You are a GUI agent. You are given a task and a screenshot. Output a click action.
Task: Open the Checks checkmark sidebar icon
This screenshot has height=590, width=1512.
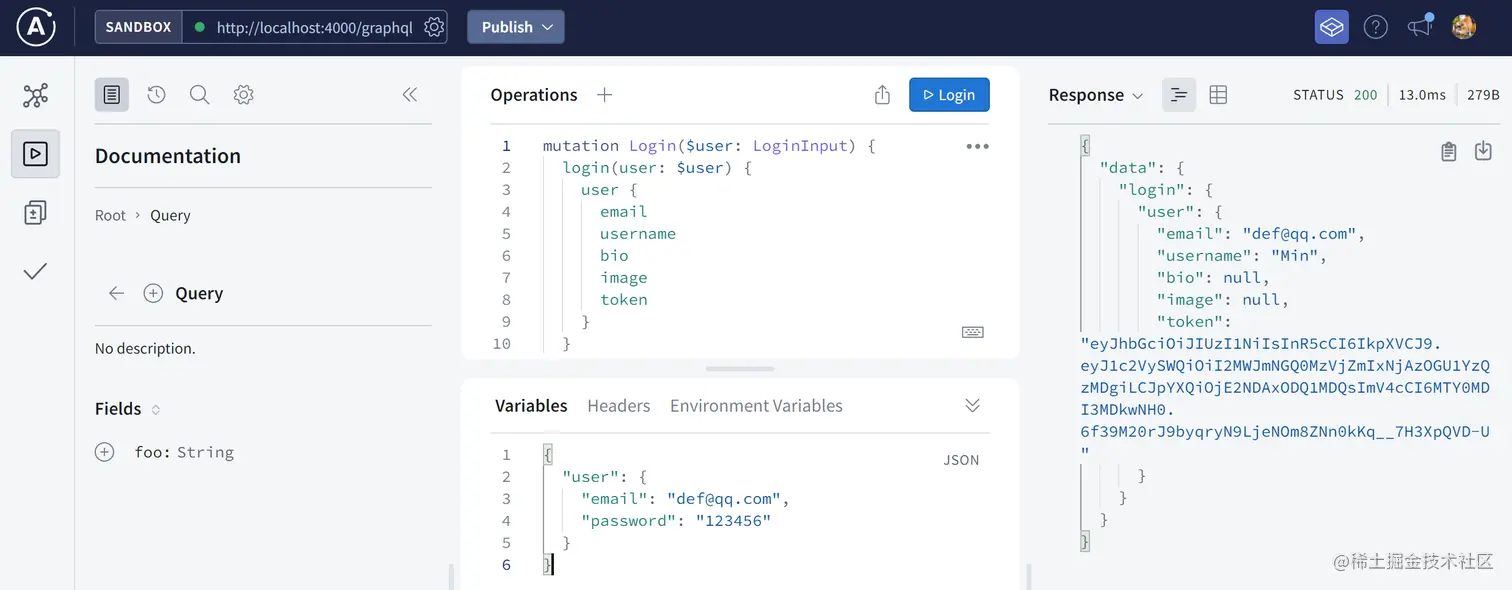pyautogui.click(x=35, y=271)
